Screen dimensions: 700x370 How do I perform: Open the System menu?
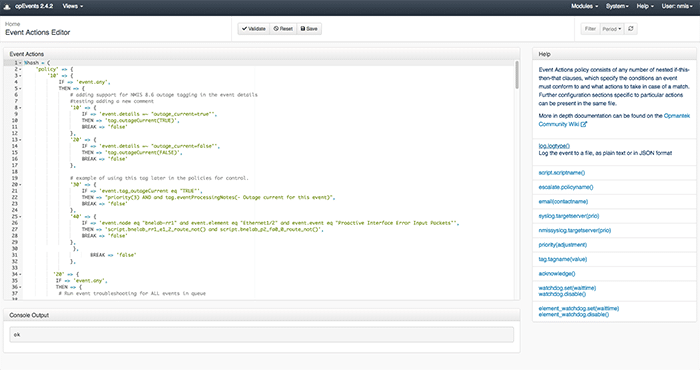(x=617, y=6)
